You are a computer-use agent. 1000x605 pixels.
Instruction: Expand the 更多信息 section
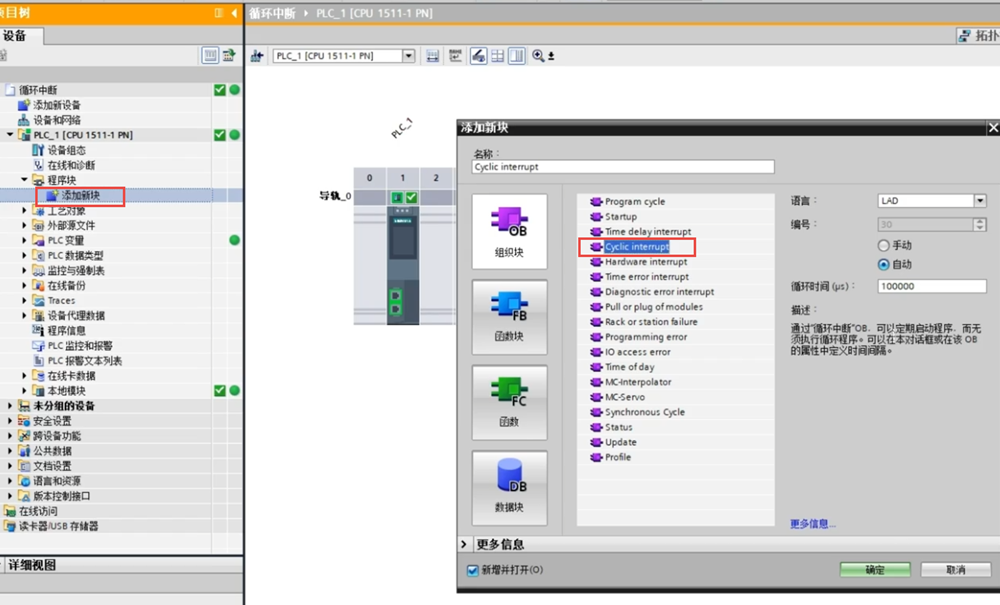[x=465, y=545]
